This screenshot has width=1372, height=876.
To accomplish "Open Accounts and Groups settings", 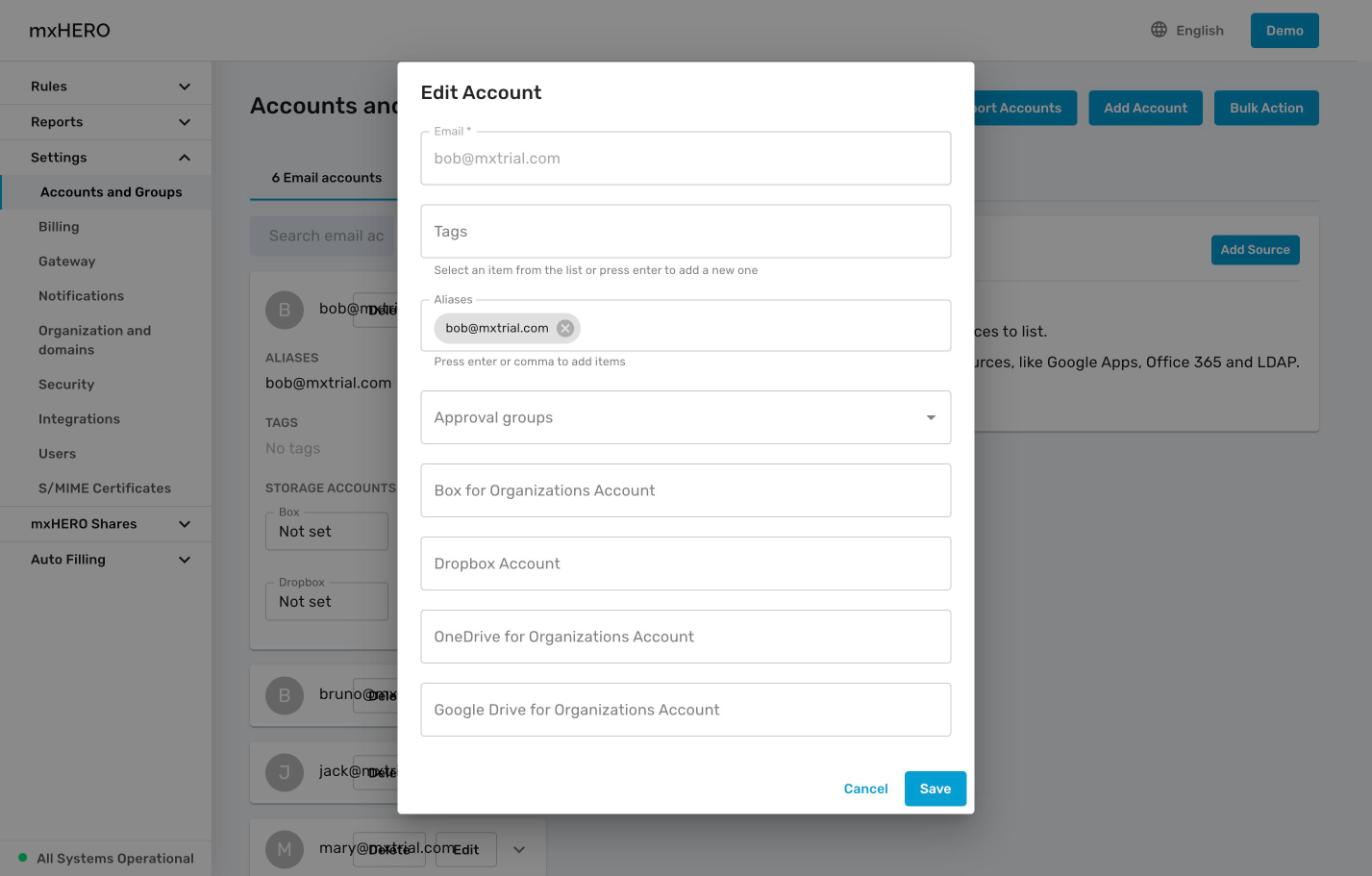I will tap(106, 192).
